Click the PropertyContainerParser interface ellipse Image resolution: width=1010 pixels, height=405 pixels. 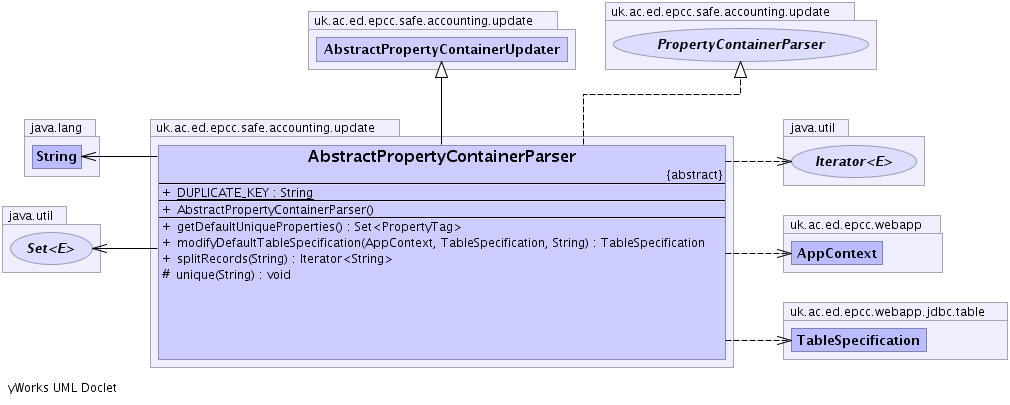point(740,45)
